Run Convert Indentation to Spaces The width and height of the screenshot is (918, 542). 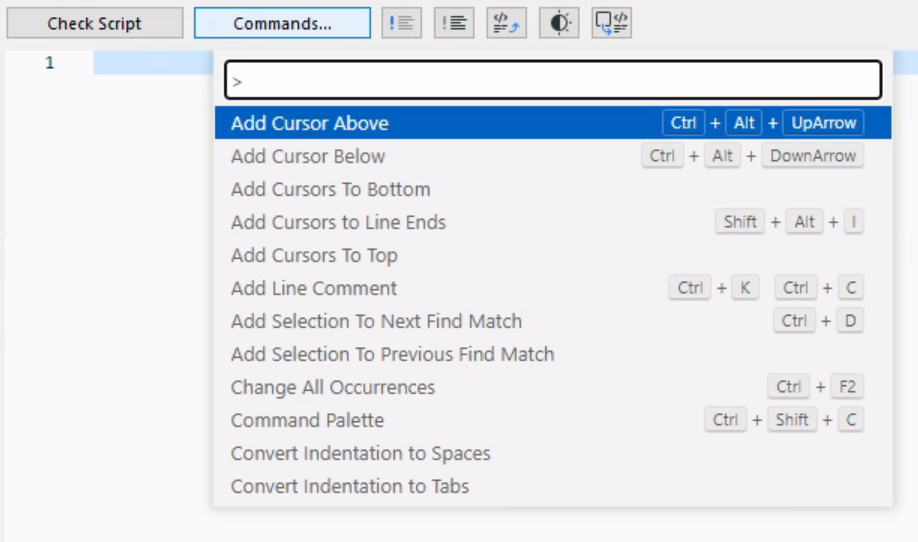click(x=360, y=453)
